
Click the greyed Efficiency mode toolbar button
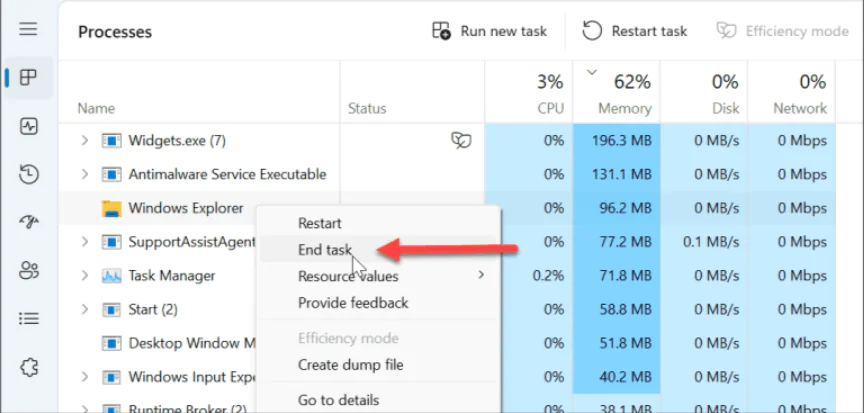(x=782, y=31)
